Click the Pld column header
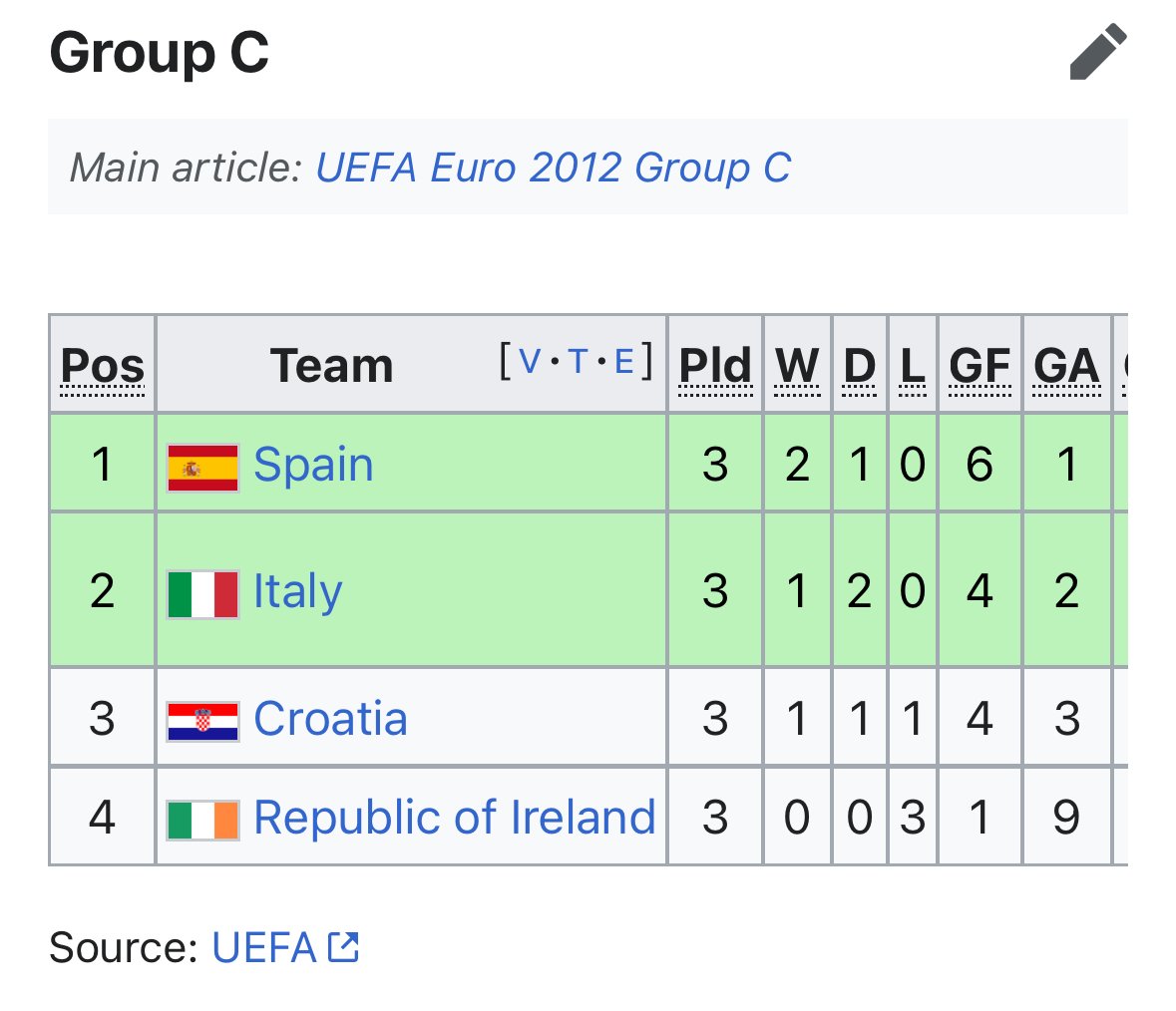The image size is (1176, 1011). [x=715, y=366]
